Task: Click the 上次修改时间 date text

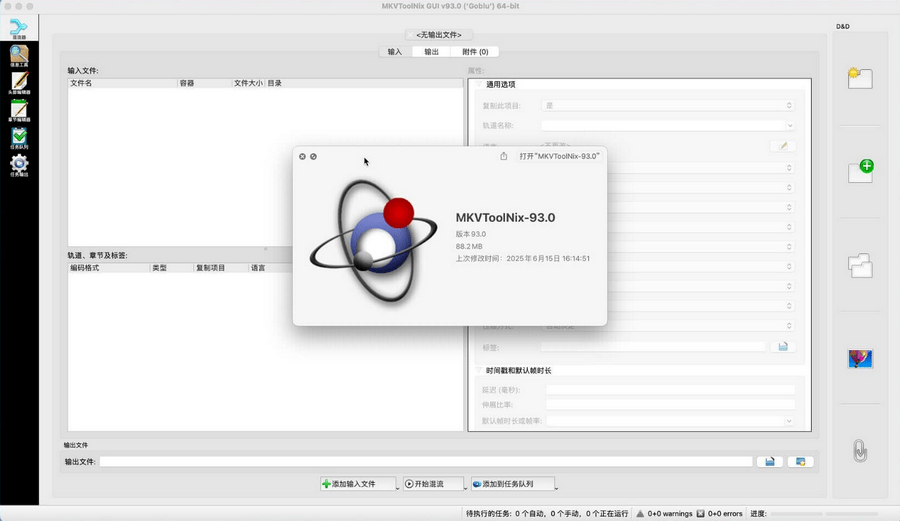Action: coord(522,259)
